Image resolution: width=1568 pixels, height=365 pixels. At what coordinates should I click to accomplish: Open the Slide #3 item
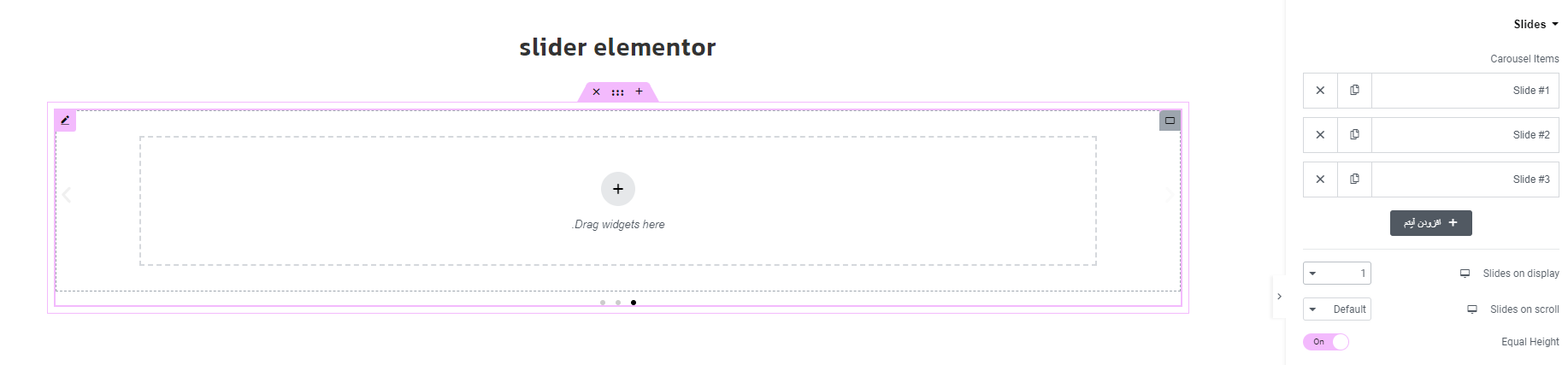pos(1465,180)
